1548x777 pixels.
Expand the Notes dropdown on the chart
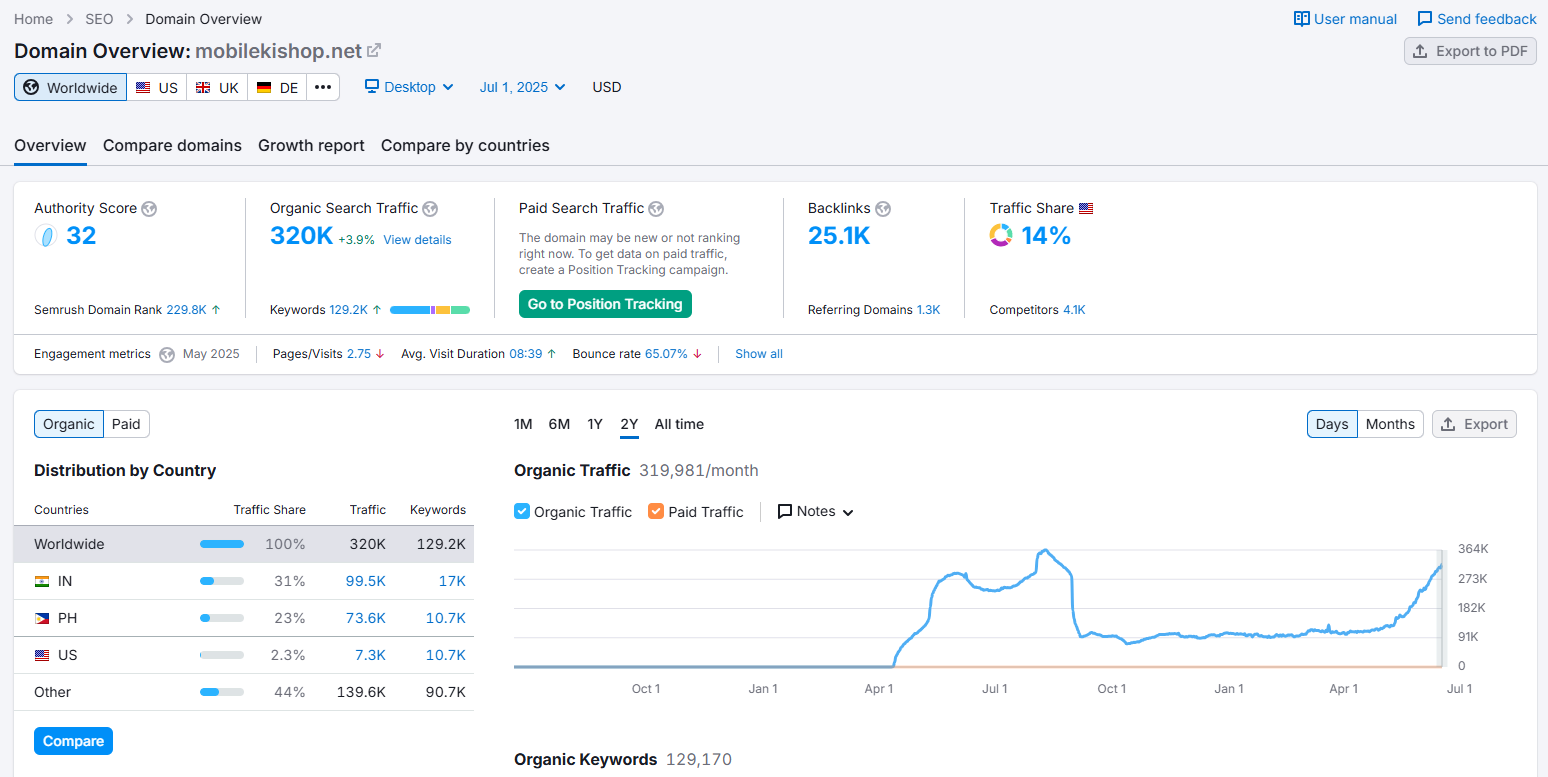coord(814,511)
